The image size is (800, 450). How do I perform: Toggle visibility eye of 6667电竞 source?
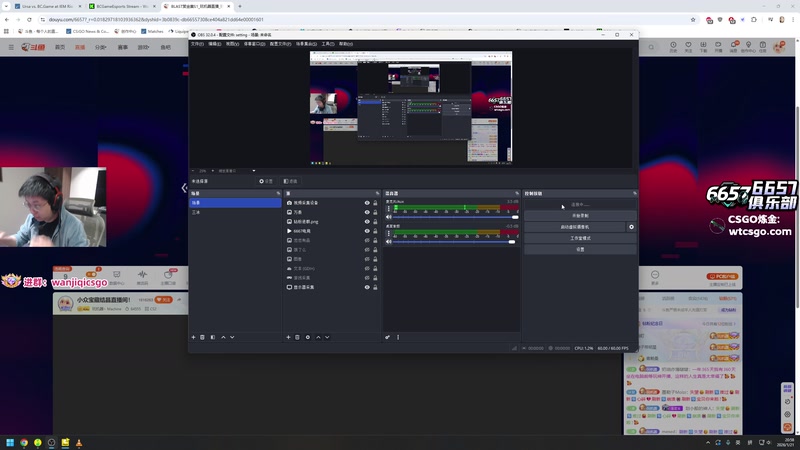point(367,231)
